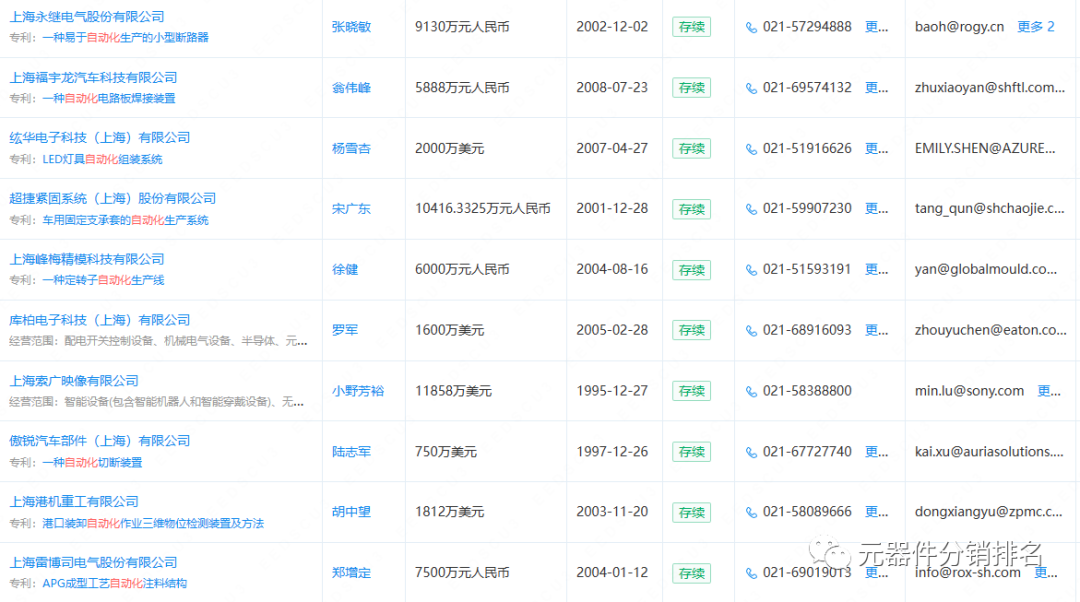The width and height of the screenshot is (1080, 602).
Task: Open legal representative 罗军
Action: coord(345,330)
